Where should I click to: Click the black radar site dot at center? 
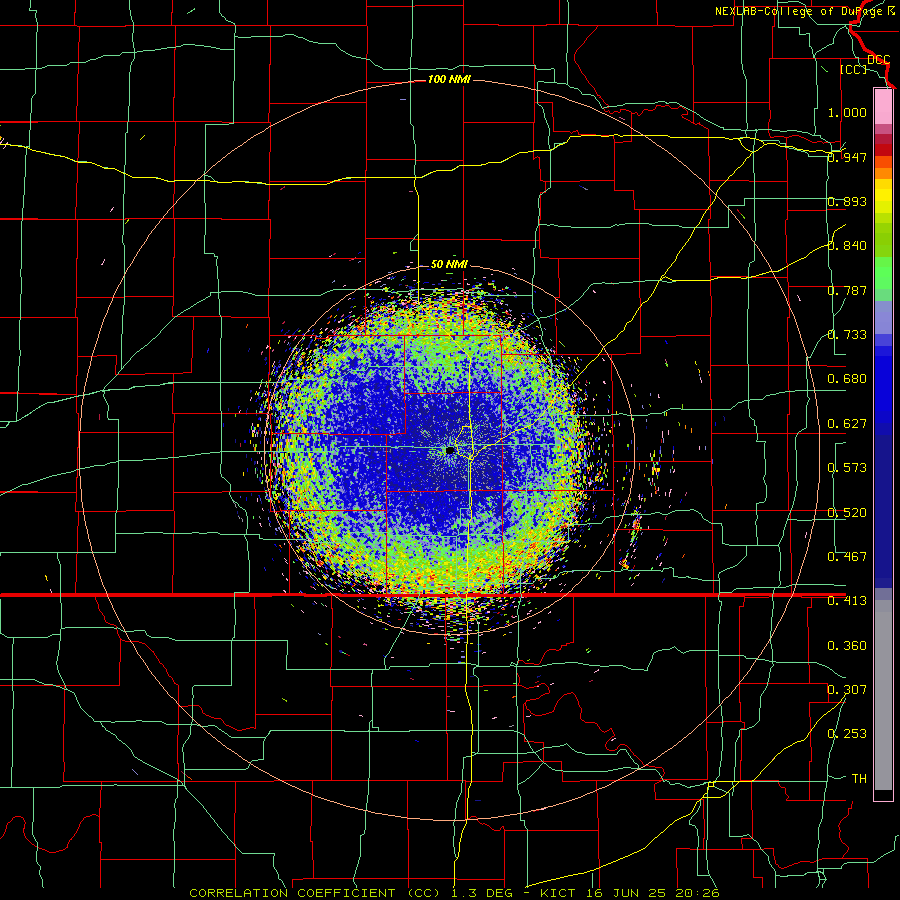tap(450, 451)
